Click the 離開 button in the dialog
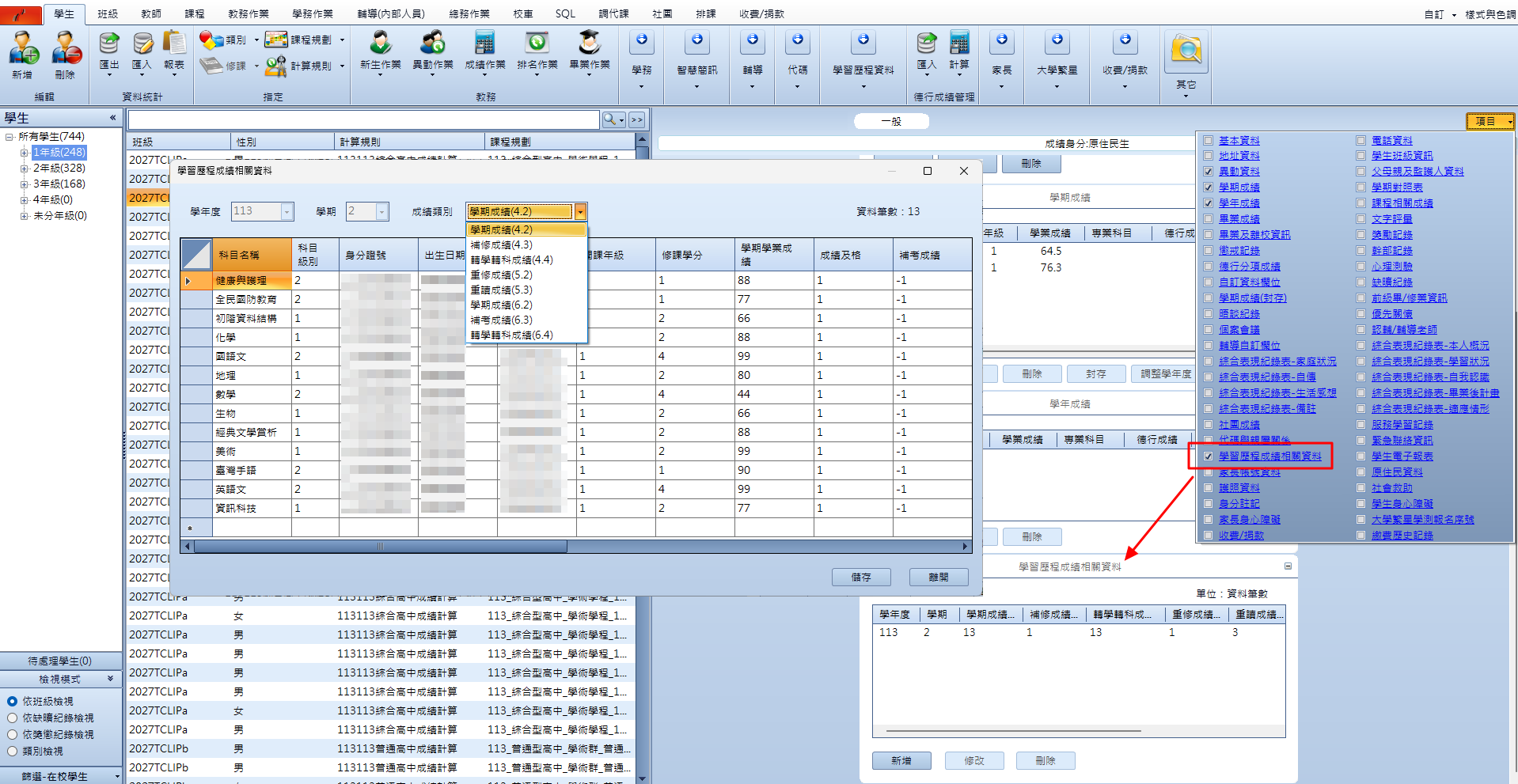 [939, 578]
